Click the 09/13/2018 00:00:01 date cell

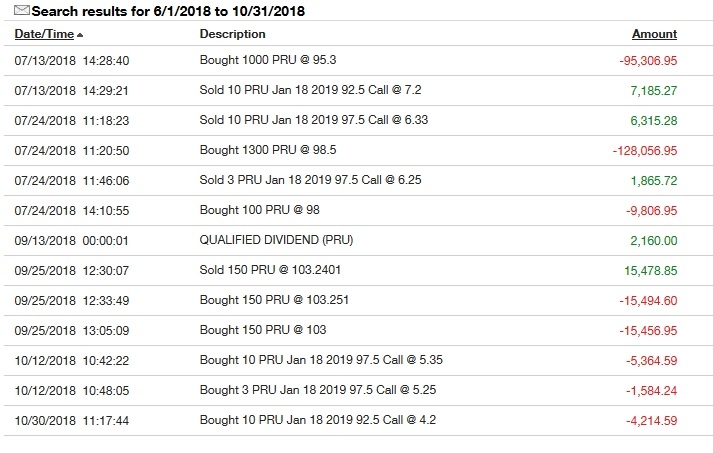[71, 241]
